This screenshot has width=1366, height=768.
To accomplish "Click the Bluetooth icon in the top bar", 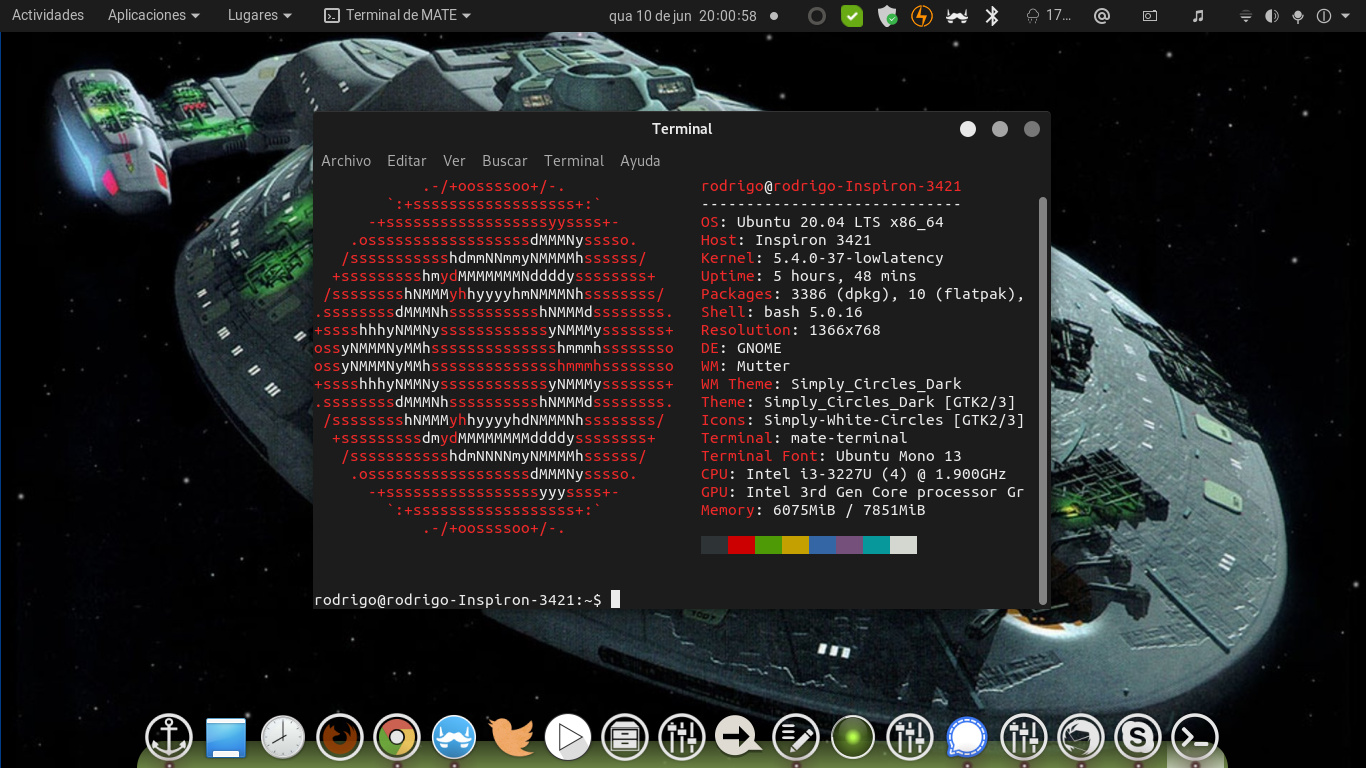I will pos(992,16).
